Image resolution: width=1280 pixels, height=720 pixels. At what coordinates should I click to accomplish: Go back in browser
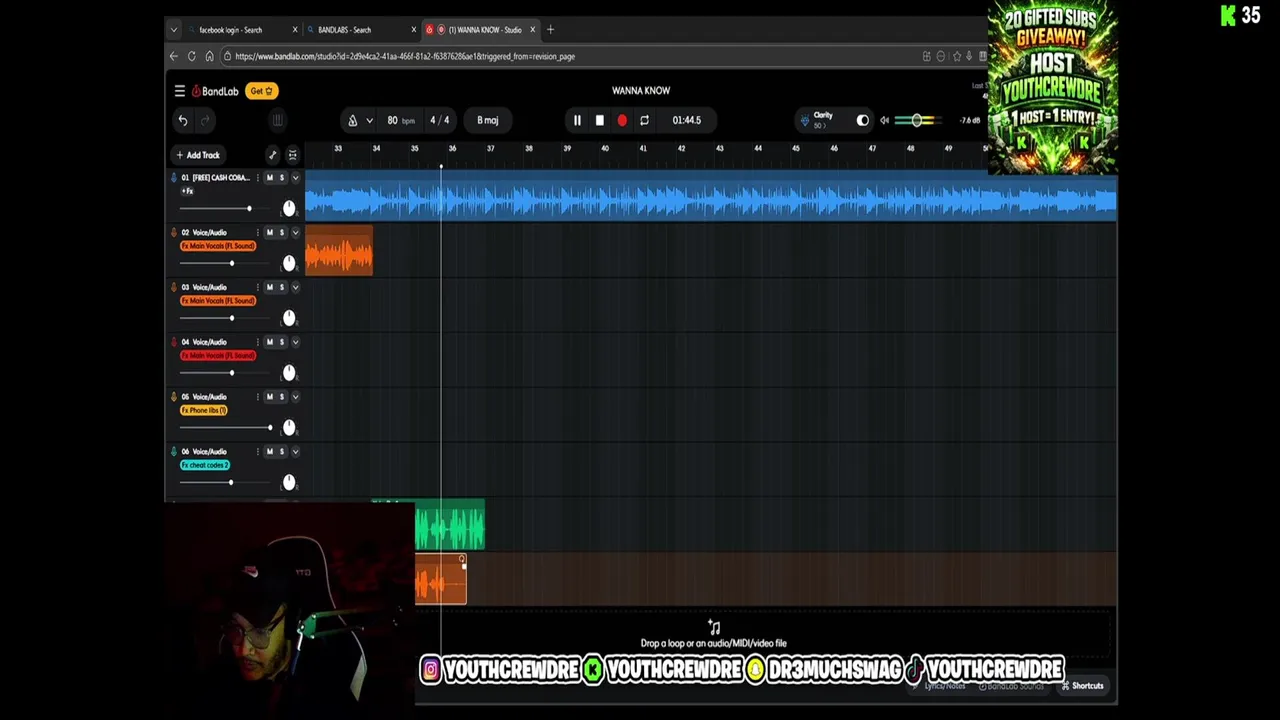[174, 56]
